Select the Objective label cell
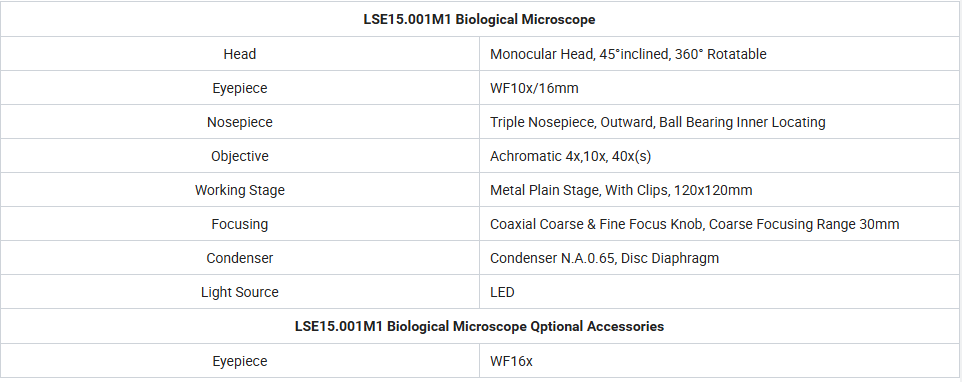 (x=239, y=156)
